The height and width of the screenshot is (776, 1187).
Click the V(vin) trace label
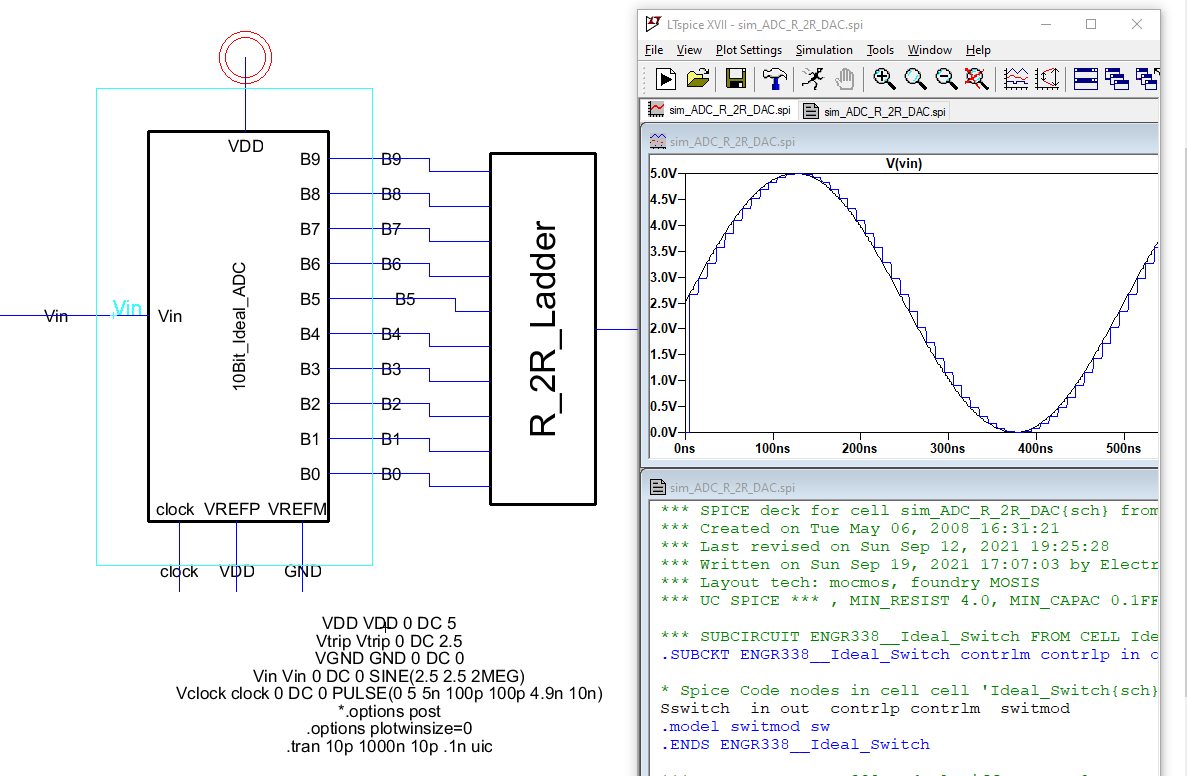point(903,164)
